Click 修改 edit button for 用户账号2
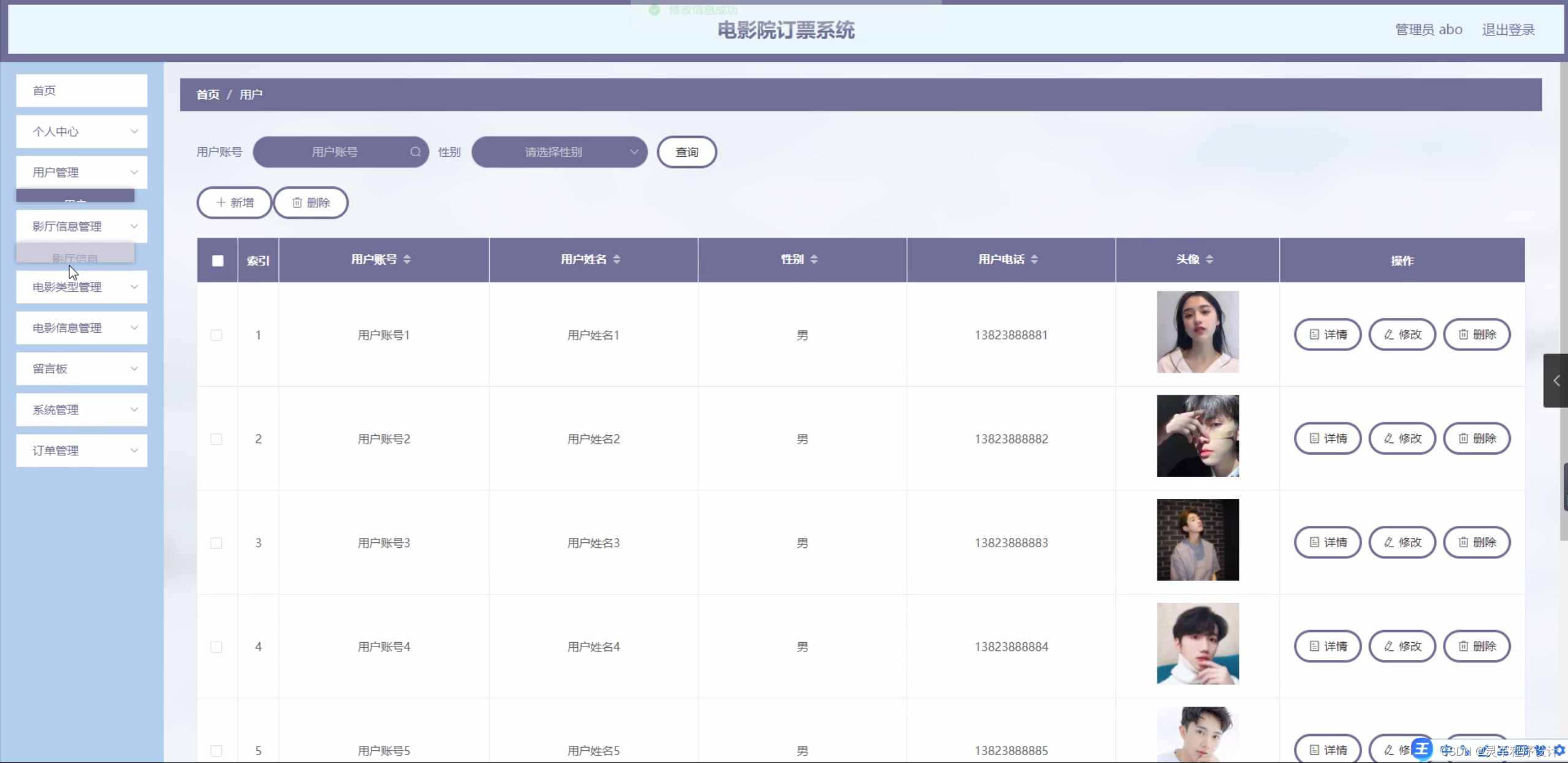The height and width of the screenshot is (763, 1568). (x=1402, y=439)
